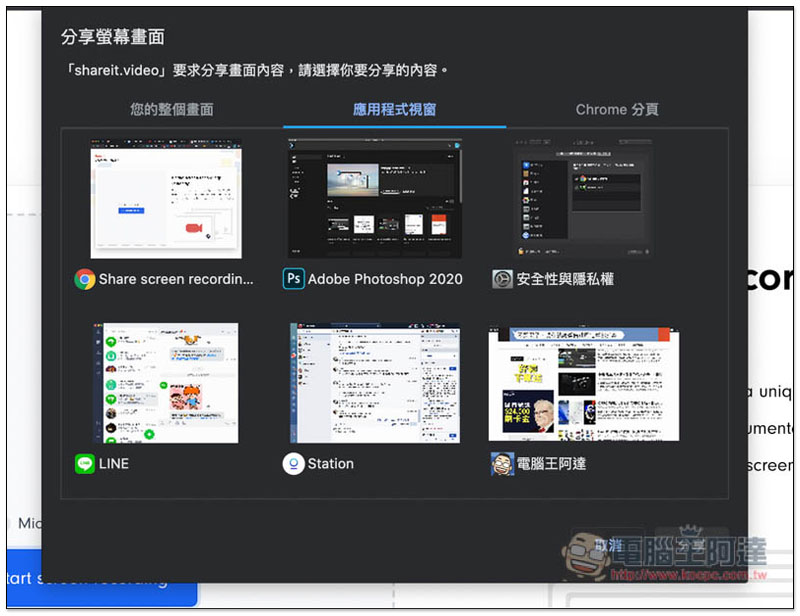This screenshot has height=616, width=800.
Task: Click the green LINE app icon
Action: (85, 464)
